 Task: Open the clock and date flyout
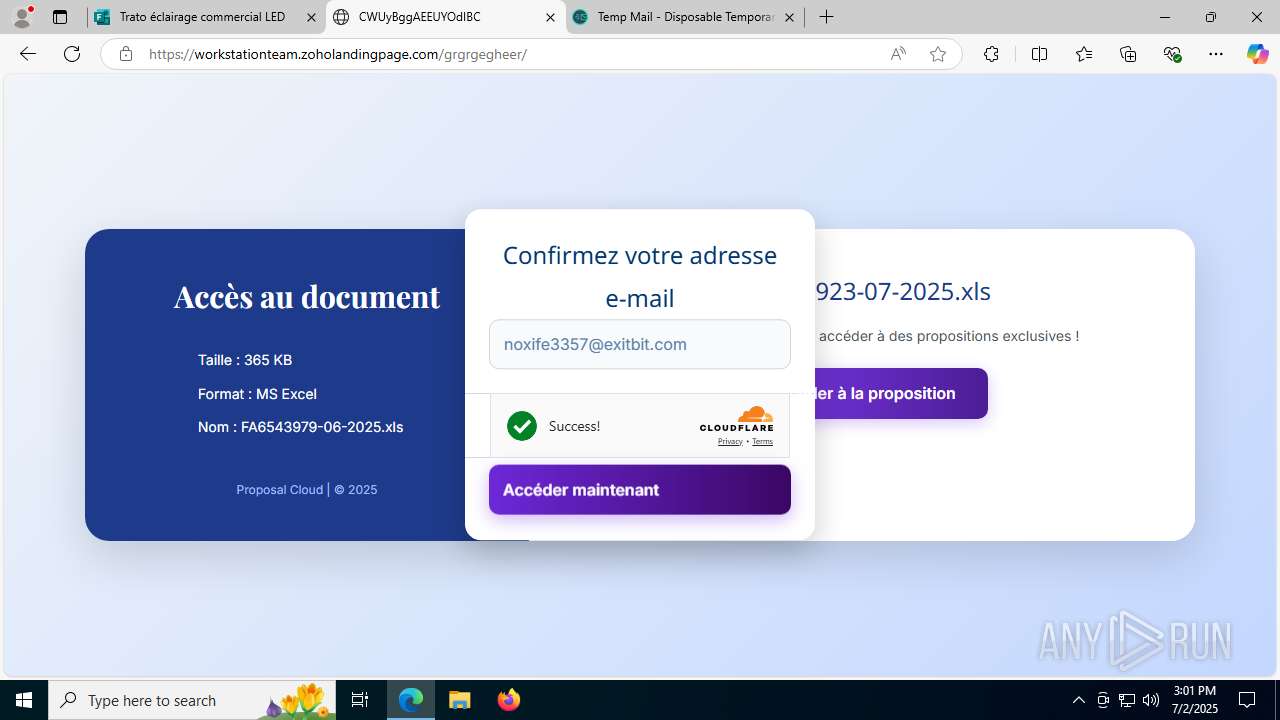[1195, 700]
